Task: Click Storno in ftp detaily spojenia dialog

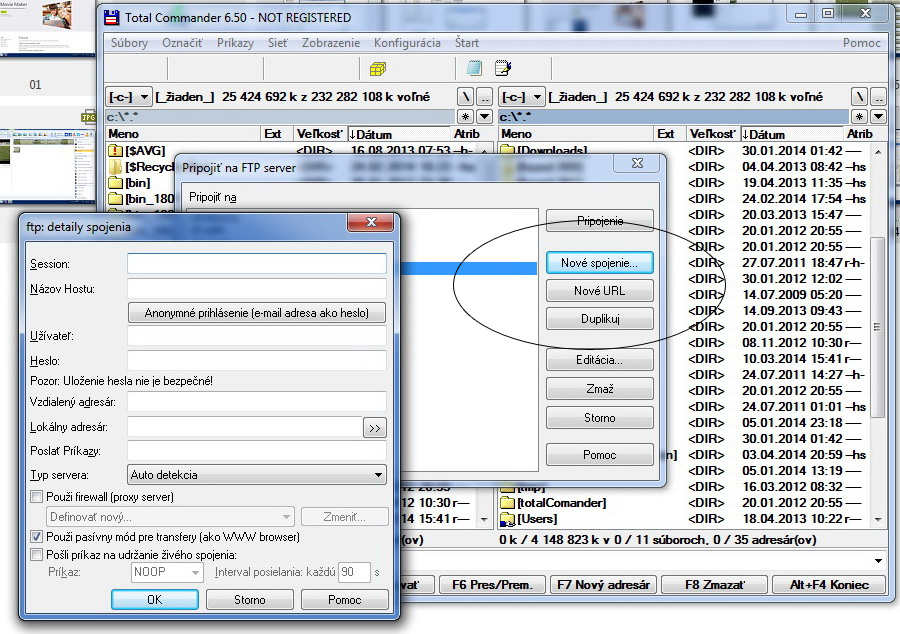Action: 250,600
